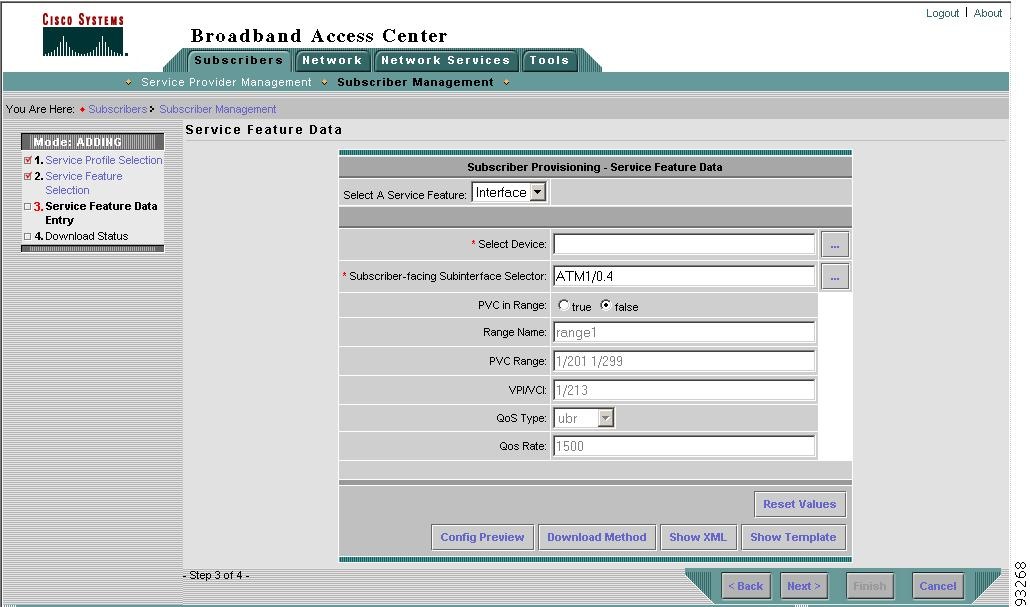Open device browse button beside Select Device
Image resolution: width=1030 pixels, height=607 pixels.
834,245
